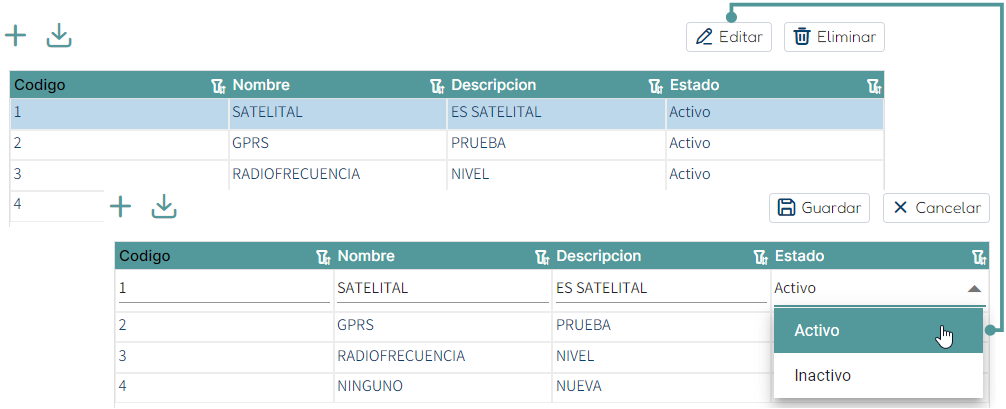Click the plus add icon above lower table

coord(121,207)
